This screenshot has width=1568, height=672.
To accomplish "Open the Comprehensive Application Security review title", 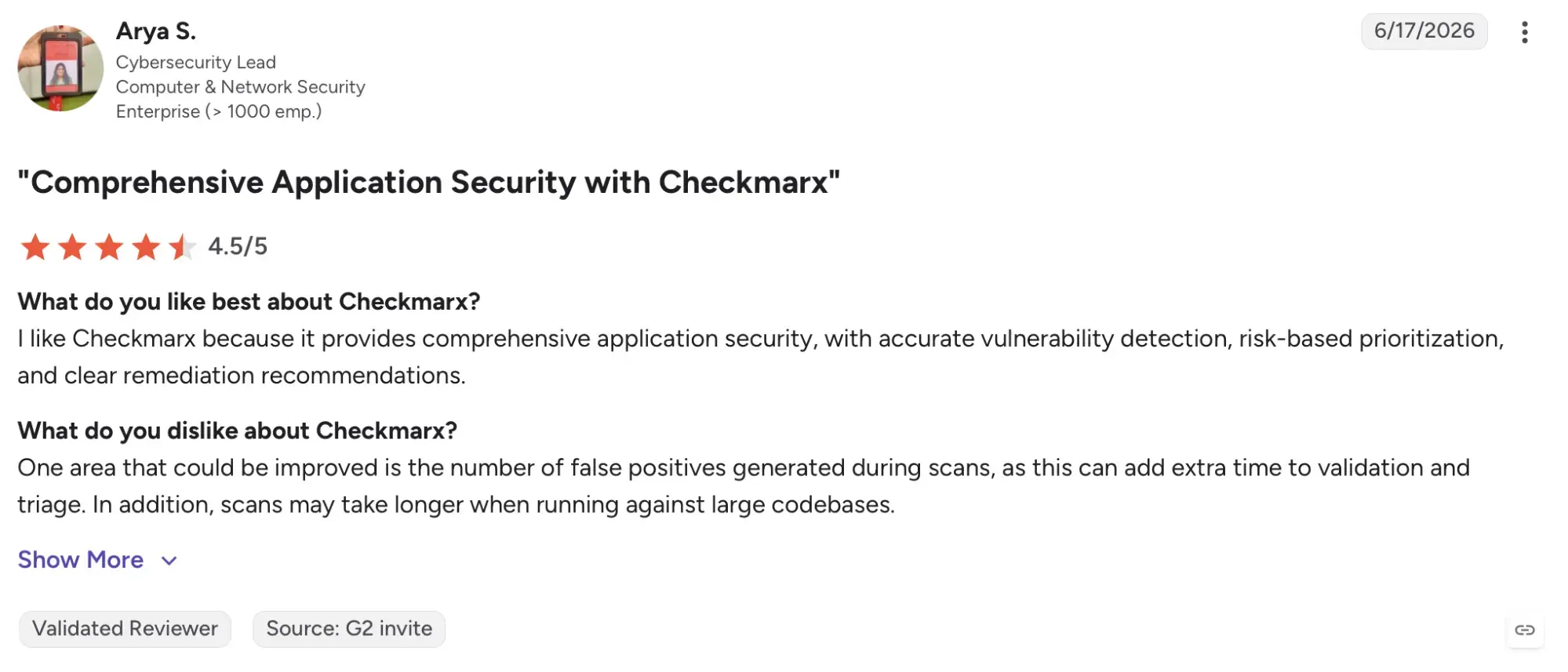I will pyautogui.click(x=429, y=182).
